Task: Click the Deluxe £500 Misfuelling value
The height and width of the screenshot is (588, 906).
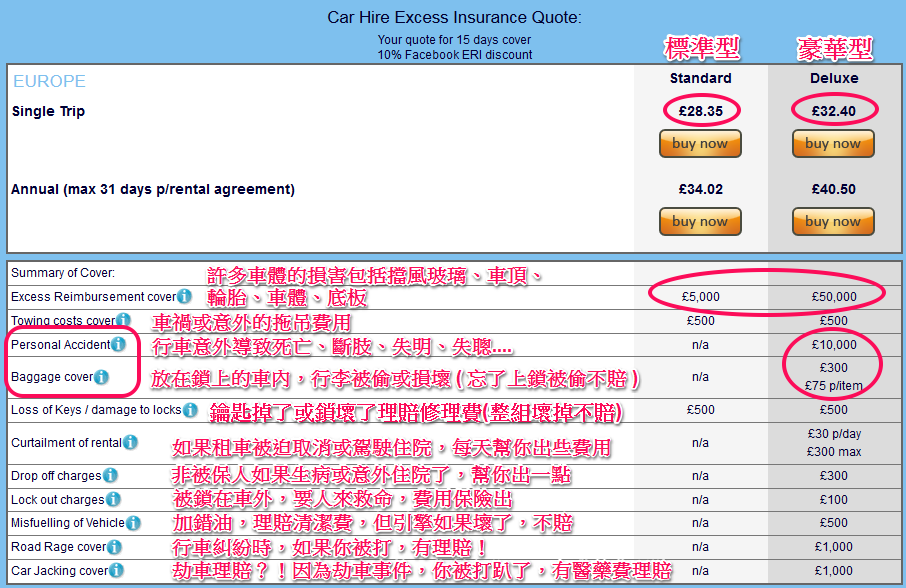Action: pyautogui.click(x=834, y=523)
